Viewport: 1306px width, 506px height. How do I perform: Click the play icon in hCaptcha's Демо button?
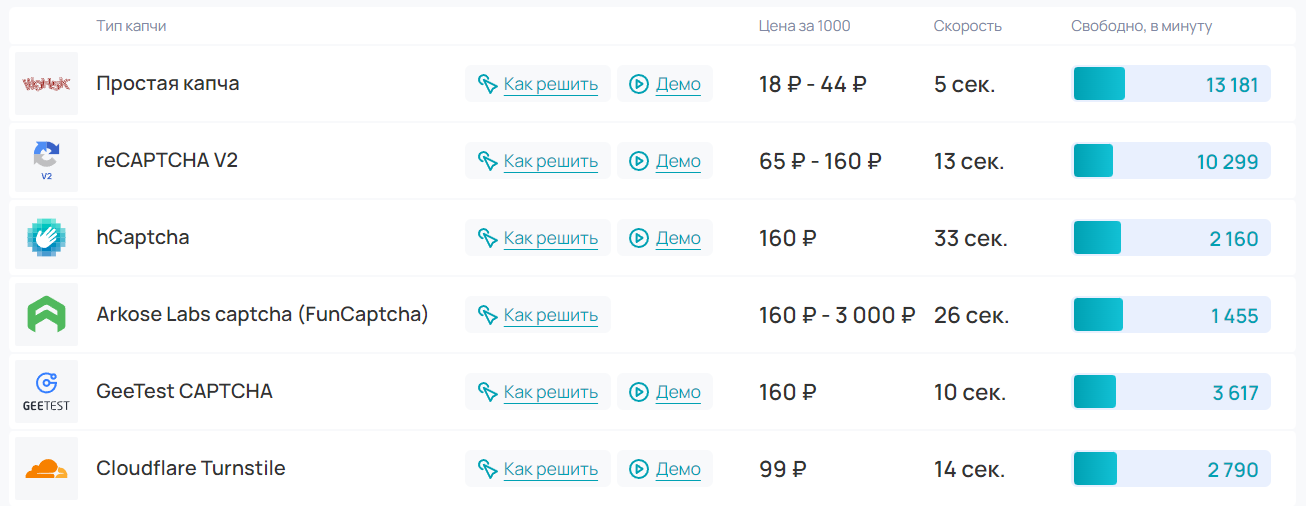[639, 238]
